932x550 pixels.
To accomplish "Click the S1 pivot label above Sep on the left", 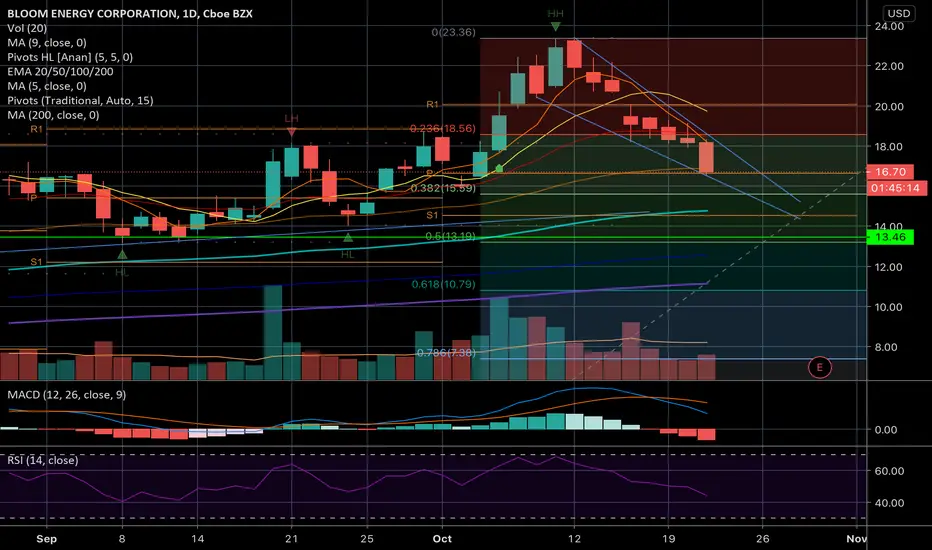I will pos(36,262).
